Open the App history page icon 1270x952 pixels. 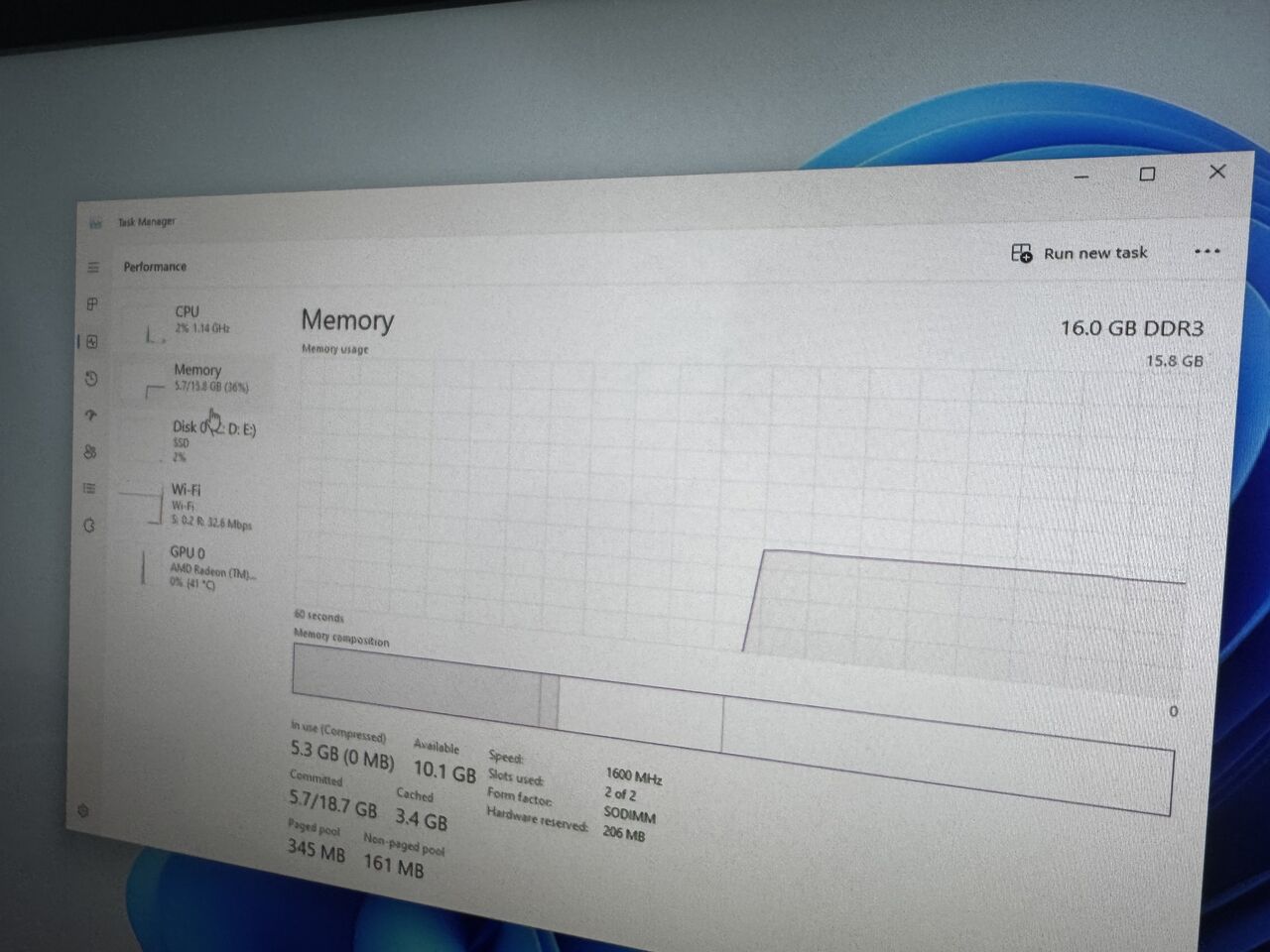[91, 378]
